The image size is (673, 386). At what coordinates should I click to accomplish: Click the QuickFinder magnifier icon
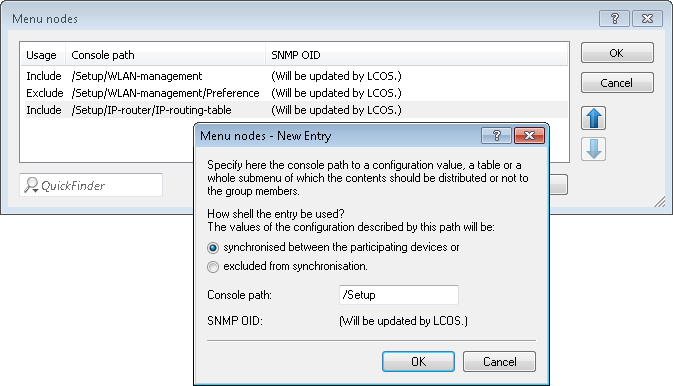pos(31,185)
